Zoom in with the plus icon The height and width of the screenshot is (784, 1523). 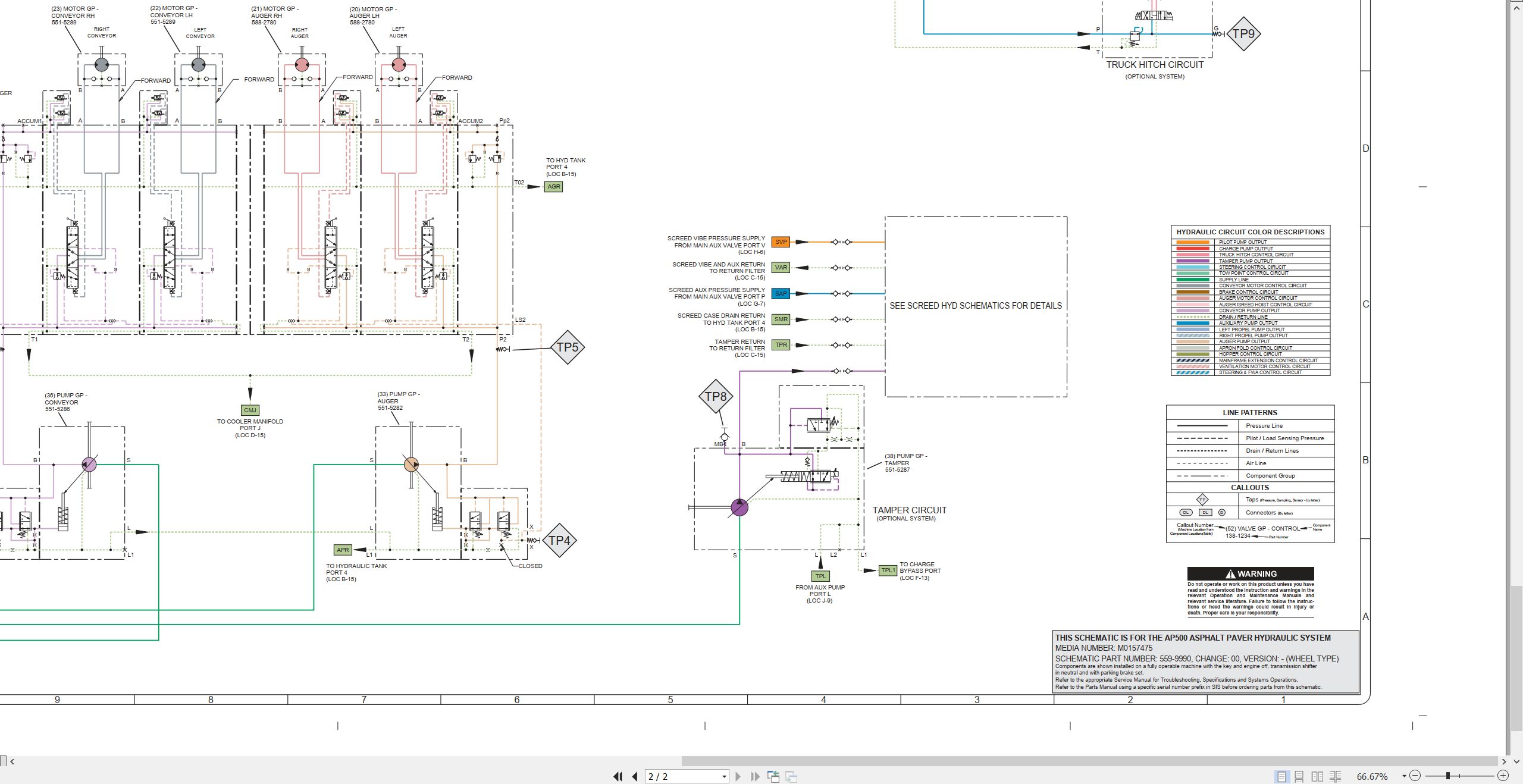click(x=1503, y=776)
